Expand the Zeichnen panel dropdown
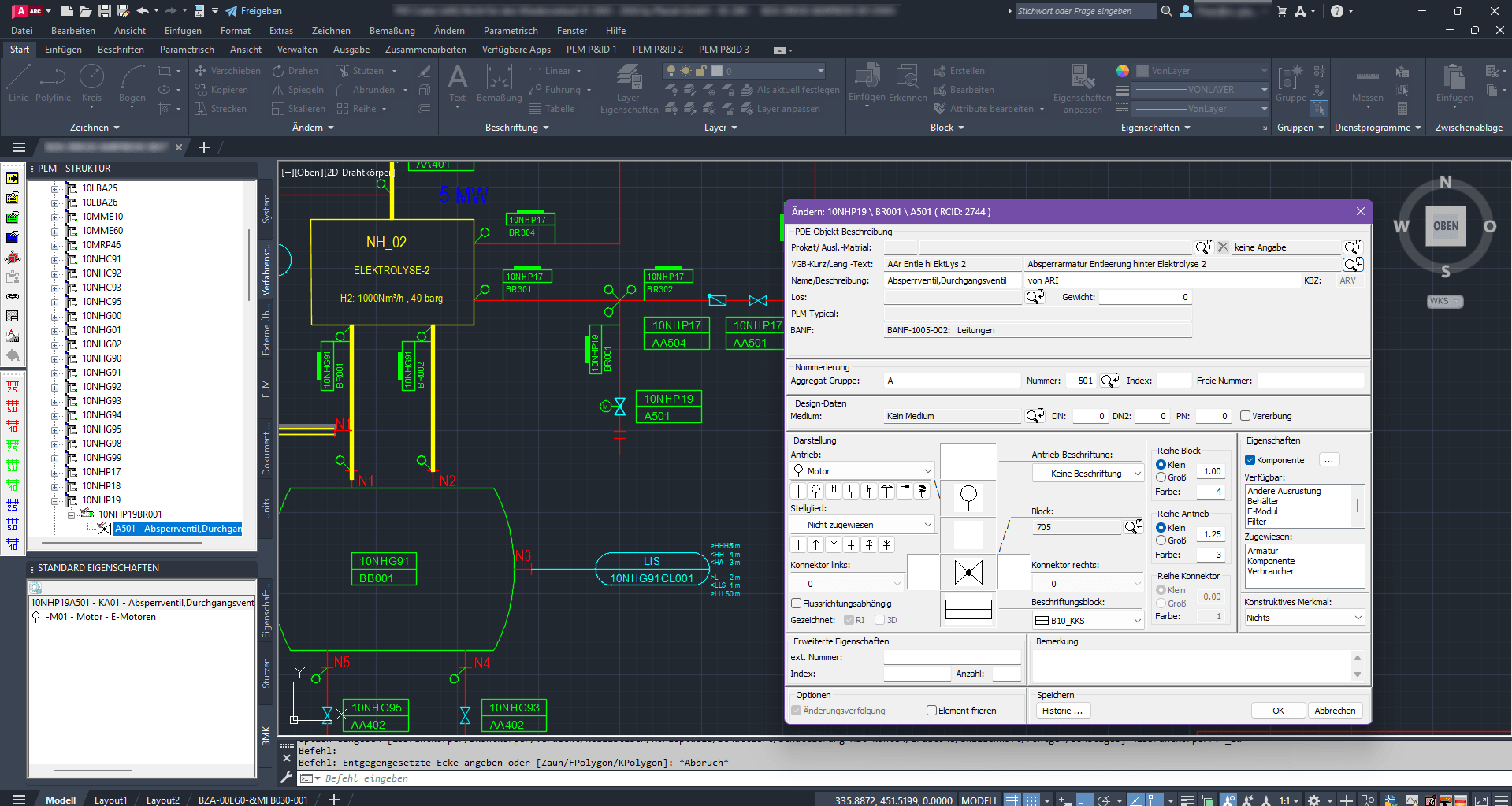Image resolution: width=1512 pixels, height=806 pixels. coord(95,128)
